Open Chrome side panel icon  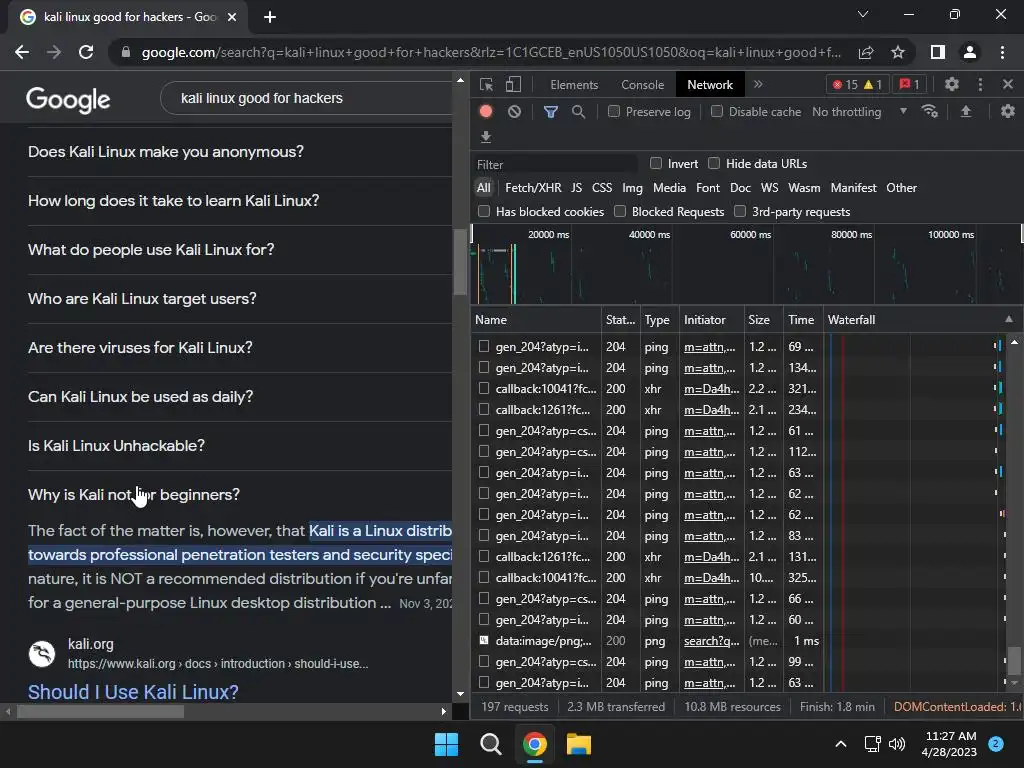[x=938, y=52]
